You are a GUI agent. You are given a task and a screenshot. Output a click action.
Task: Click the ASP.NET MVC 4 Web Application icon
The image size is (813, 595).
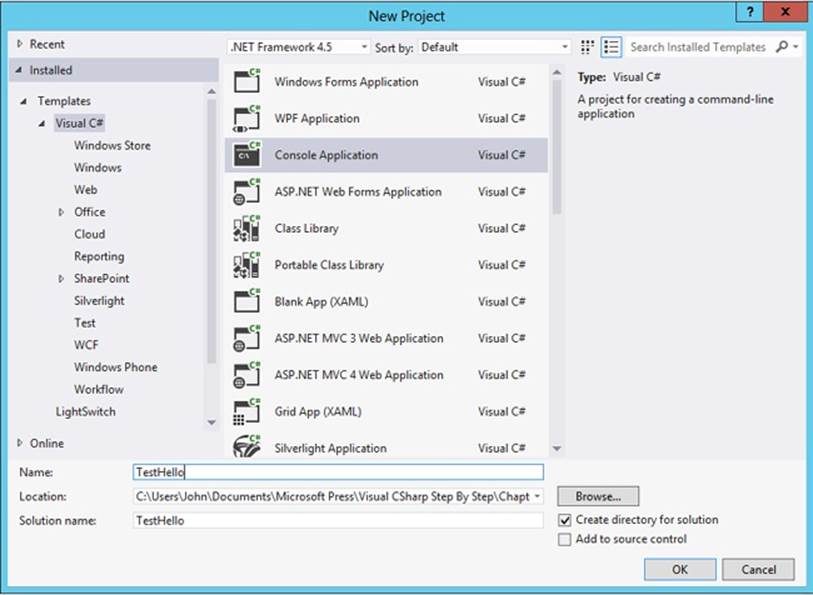point(247,375)
